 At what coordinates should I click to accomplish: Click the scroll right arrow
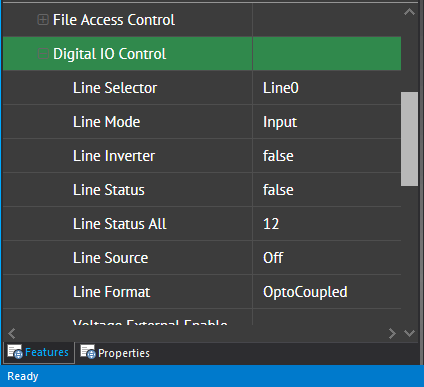[x=392, y=333]
